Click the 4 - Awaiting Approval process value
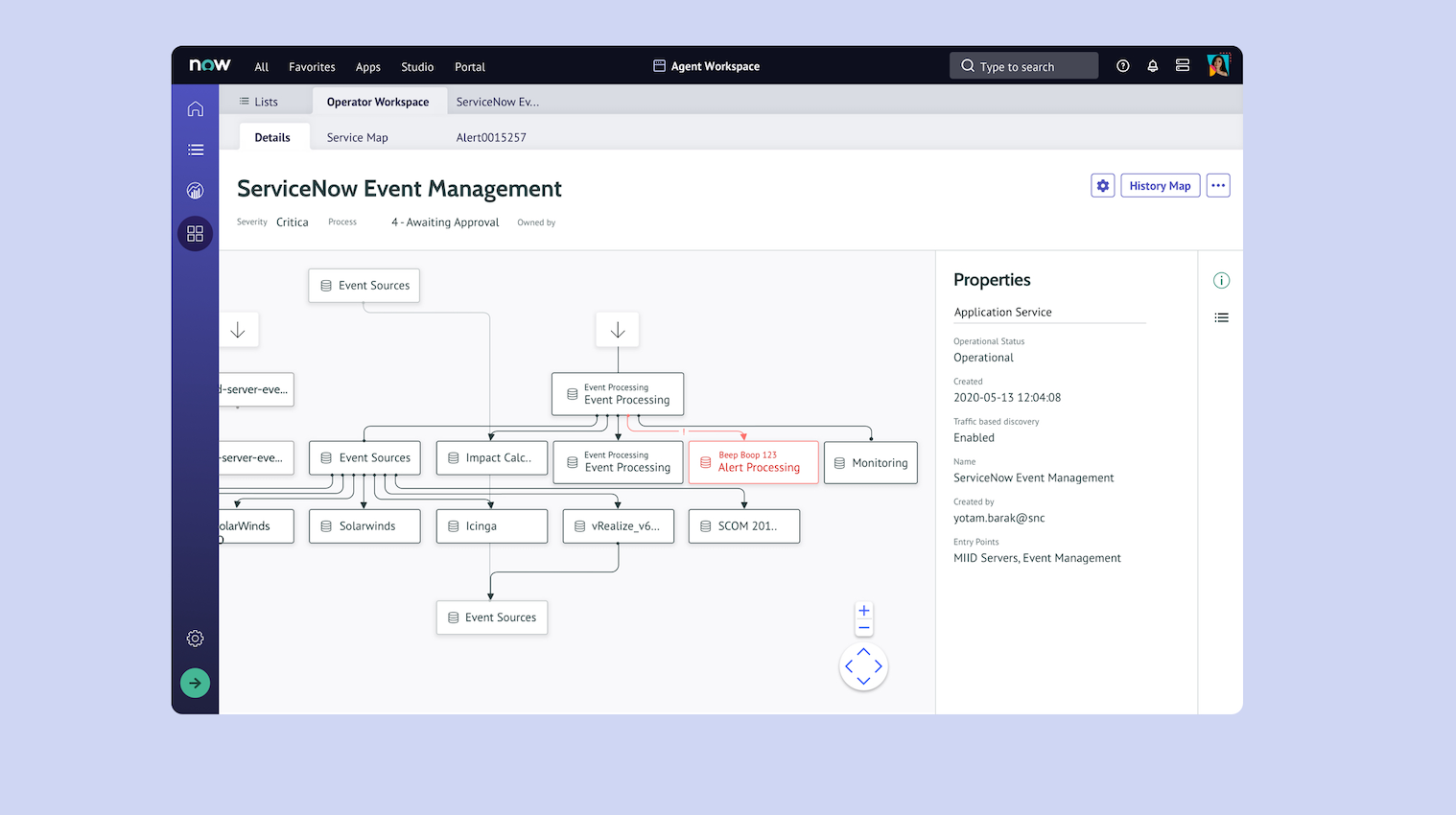Viewport: 1456px width, 815px height. (x=445, y=222)
